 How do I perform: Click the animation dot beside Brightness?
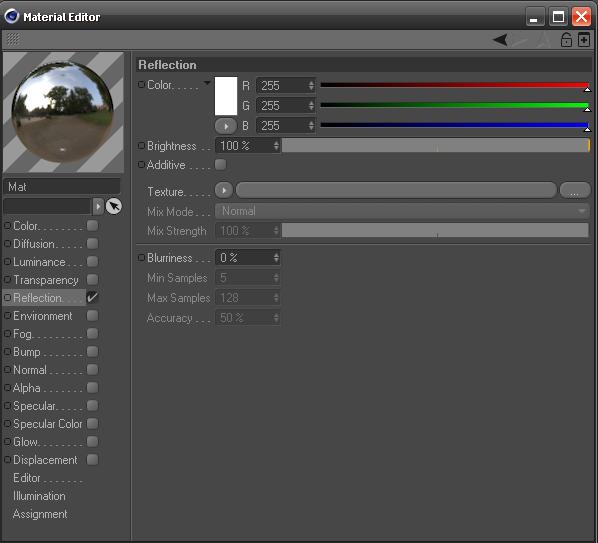point(141,146)
